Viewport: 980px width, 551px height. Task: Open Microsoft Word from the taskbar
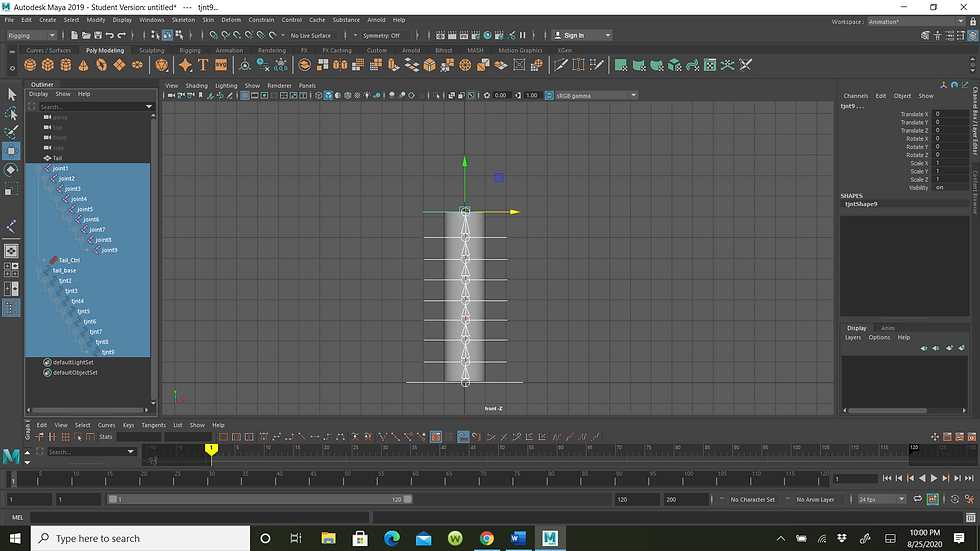coord(518,538)
